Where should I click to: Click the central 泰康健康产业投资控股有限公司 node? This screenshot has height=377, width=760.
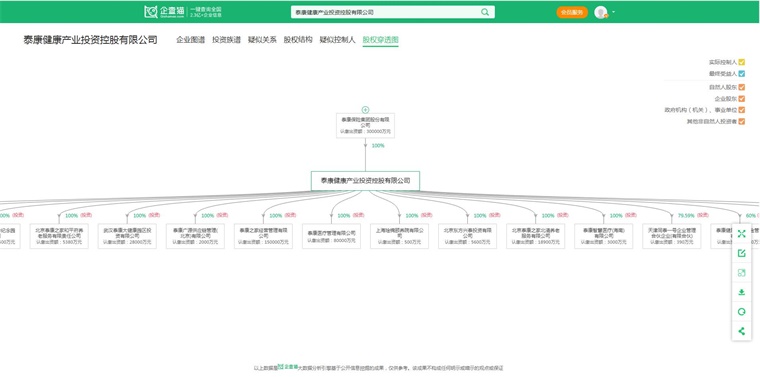pyautogui.click(x=365, y=181)
